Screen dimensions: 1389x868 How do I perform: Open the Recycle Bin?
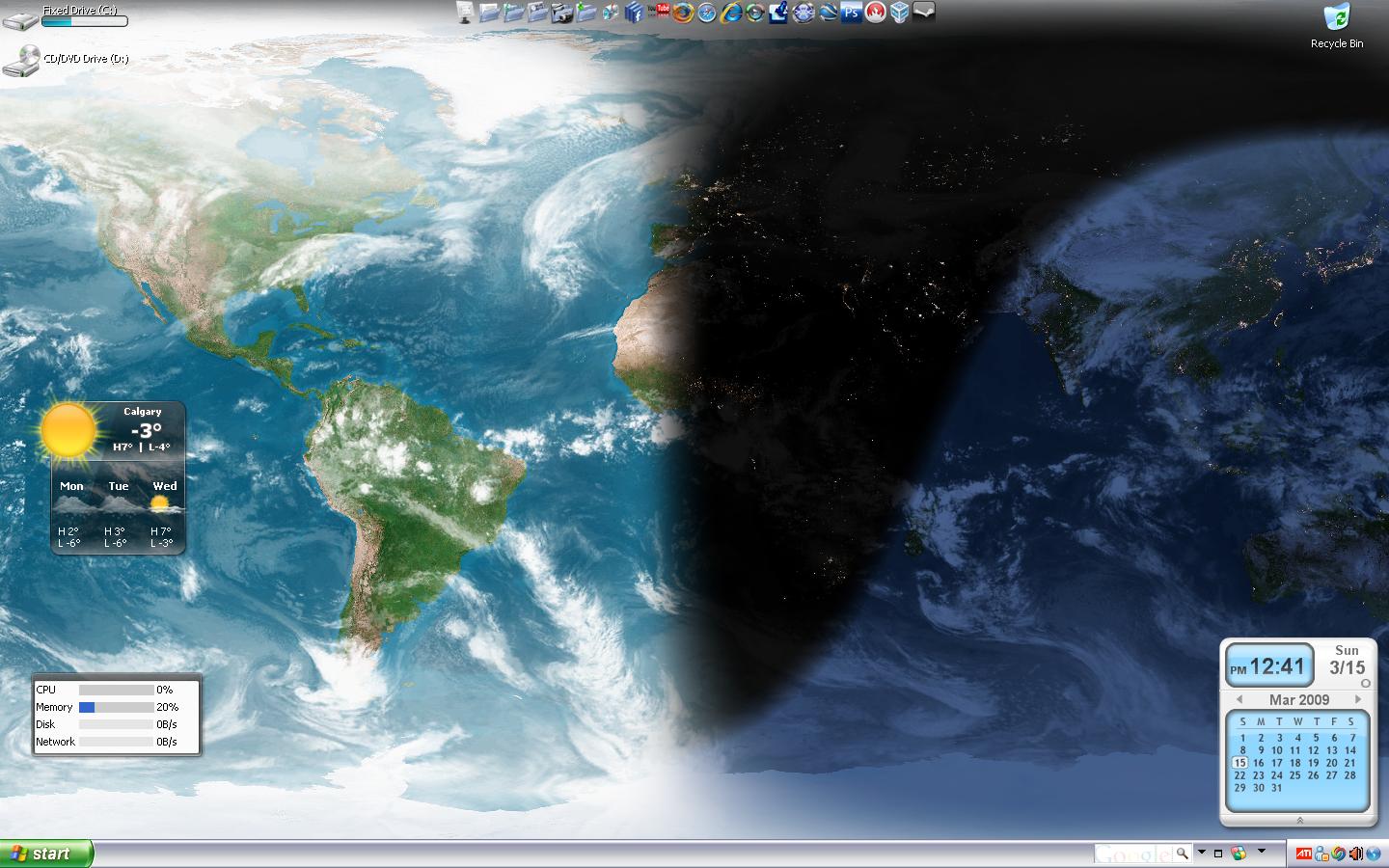coord(1337,19)
